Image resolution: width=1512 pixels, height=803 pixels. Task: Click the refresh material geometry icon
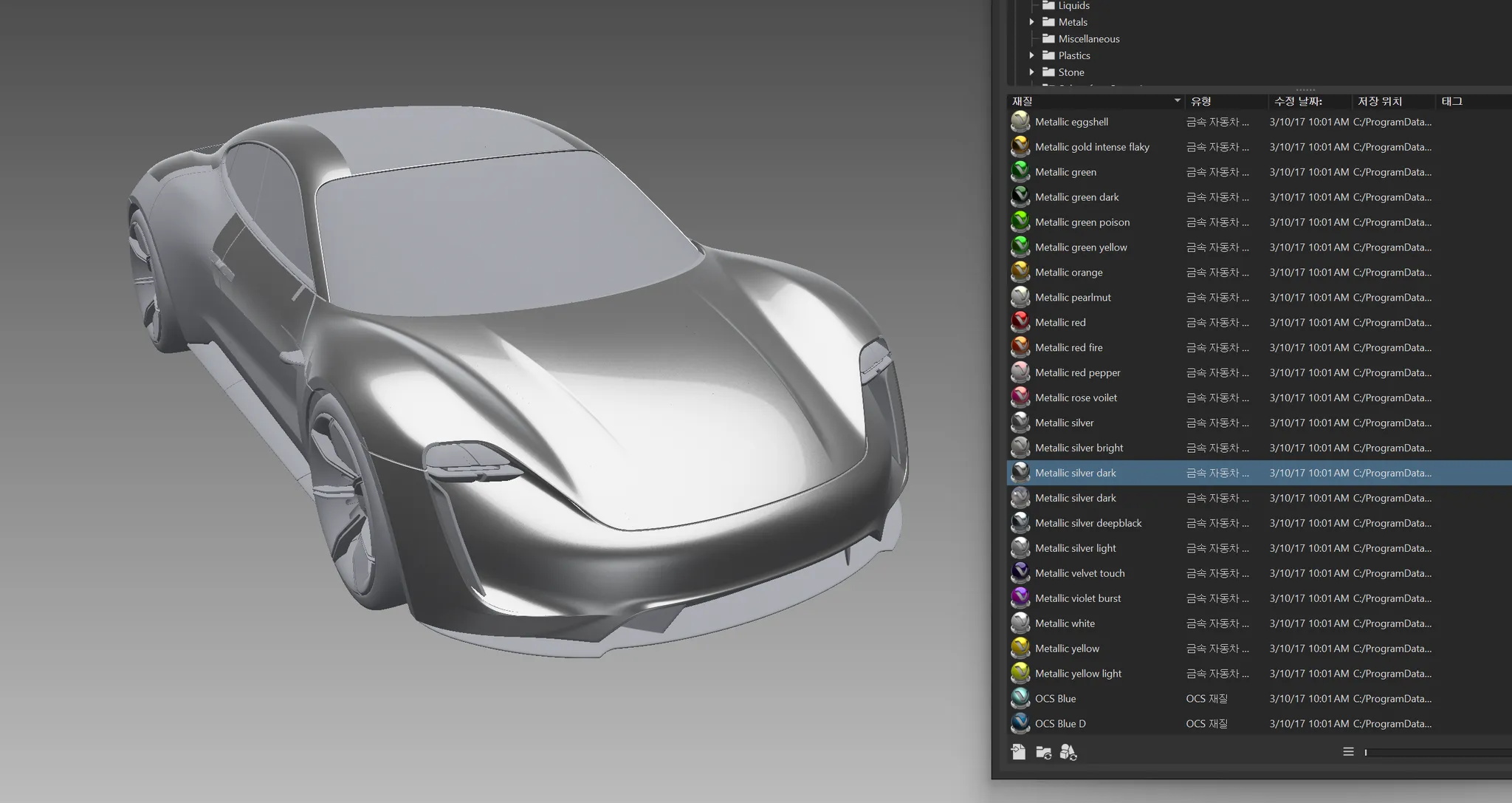1068,752
